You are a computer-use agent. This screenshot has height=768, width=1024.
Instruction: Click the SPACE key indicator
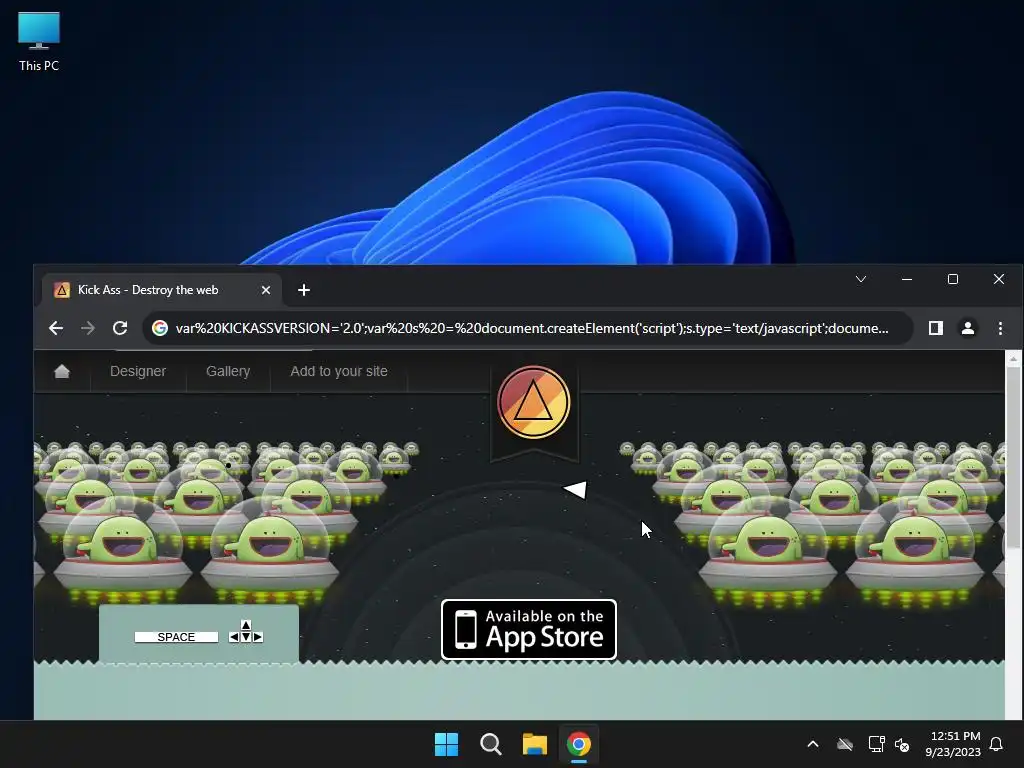(x=176, y=637)
